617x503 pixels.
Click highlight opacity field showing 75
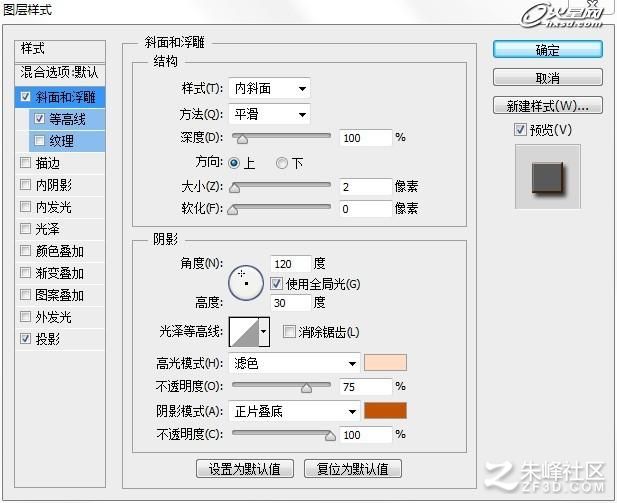pyautogui.click(x=366, y=387)
